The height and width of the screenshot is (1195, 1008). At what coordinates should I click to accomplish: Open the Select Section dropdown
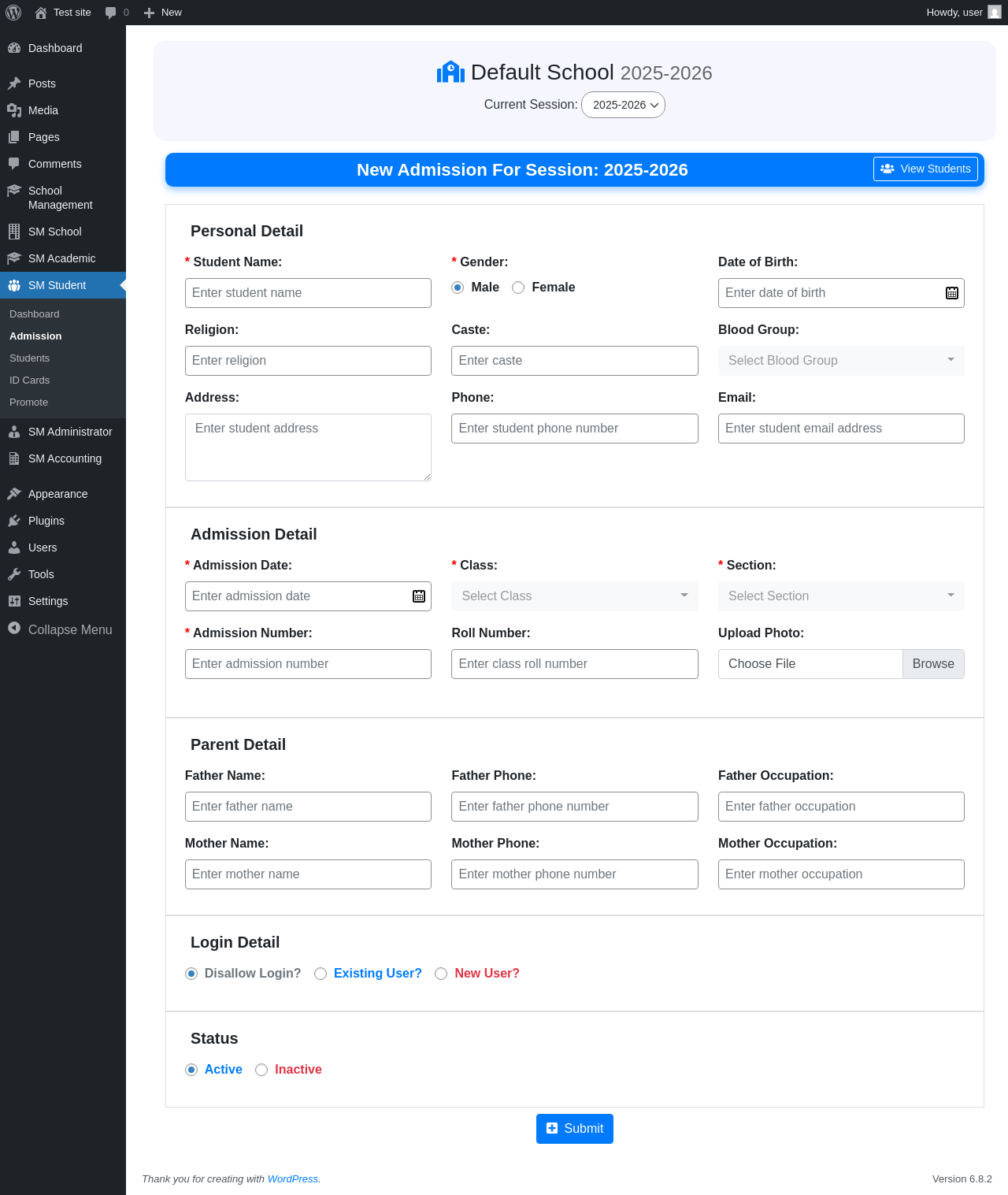pyautogui.click(x=841, y=596)
